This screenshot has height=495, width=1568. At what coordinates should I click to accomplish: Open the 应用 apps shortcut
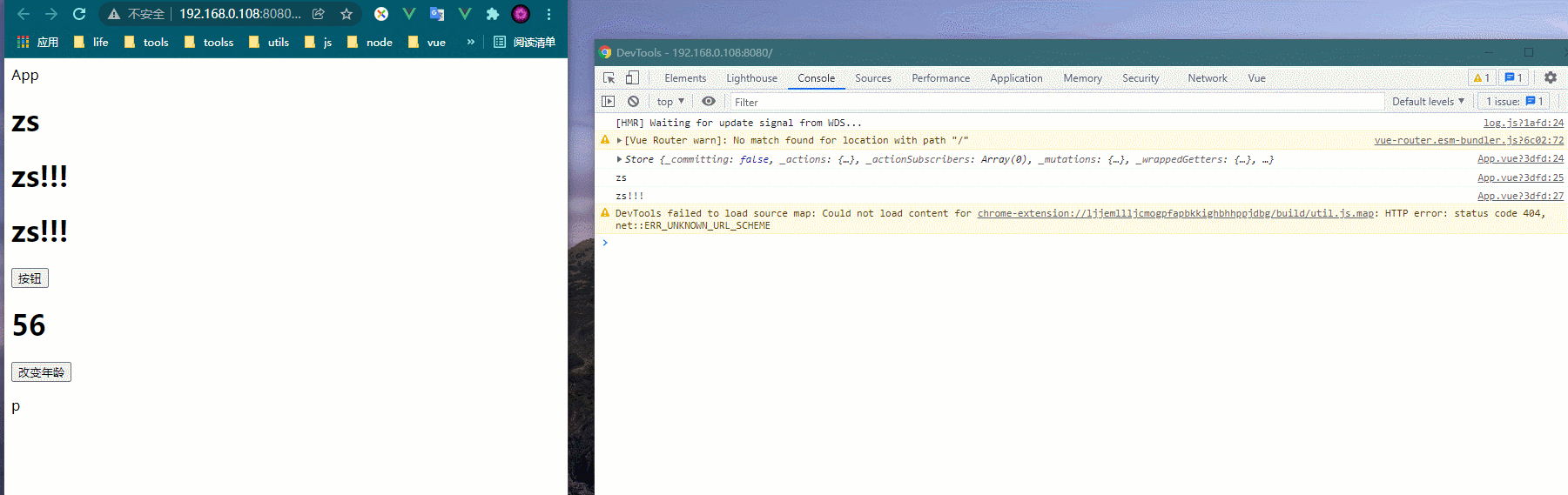point(37,42)
